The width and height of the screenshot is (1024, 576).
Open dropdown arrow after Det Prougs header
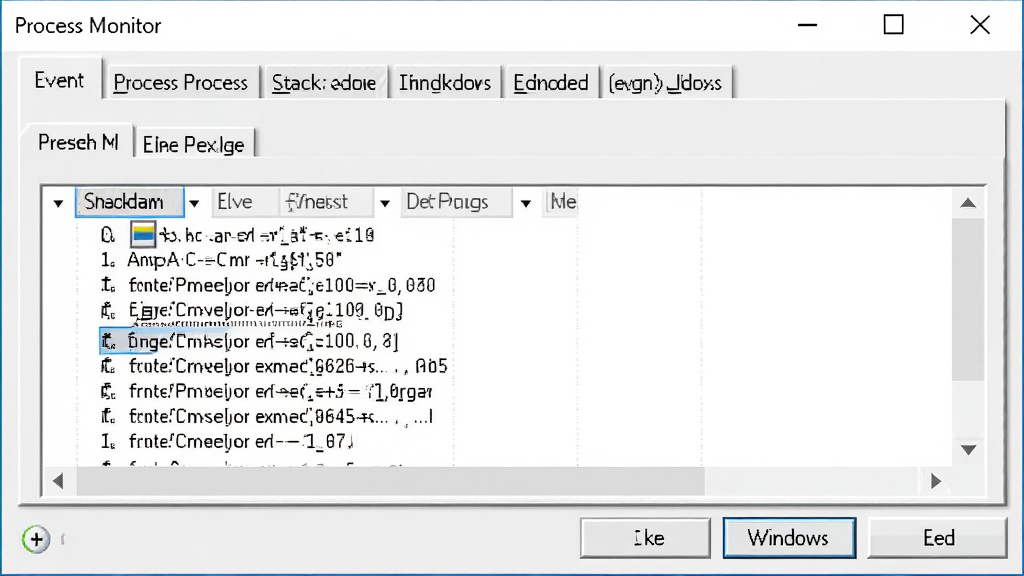tap(526, 203)
